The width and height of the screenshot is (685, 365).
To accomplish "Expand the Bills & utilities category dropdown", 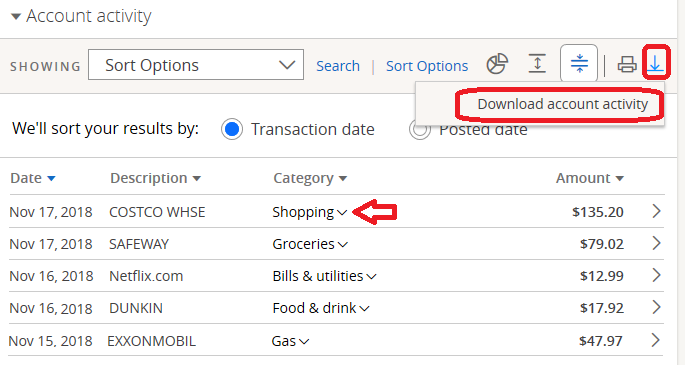I will (324, 276).
